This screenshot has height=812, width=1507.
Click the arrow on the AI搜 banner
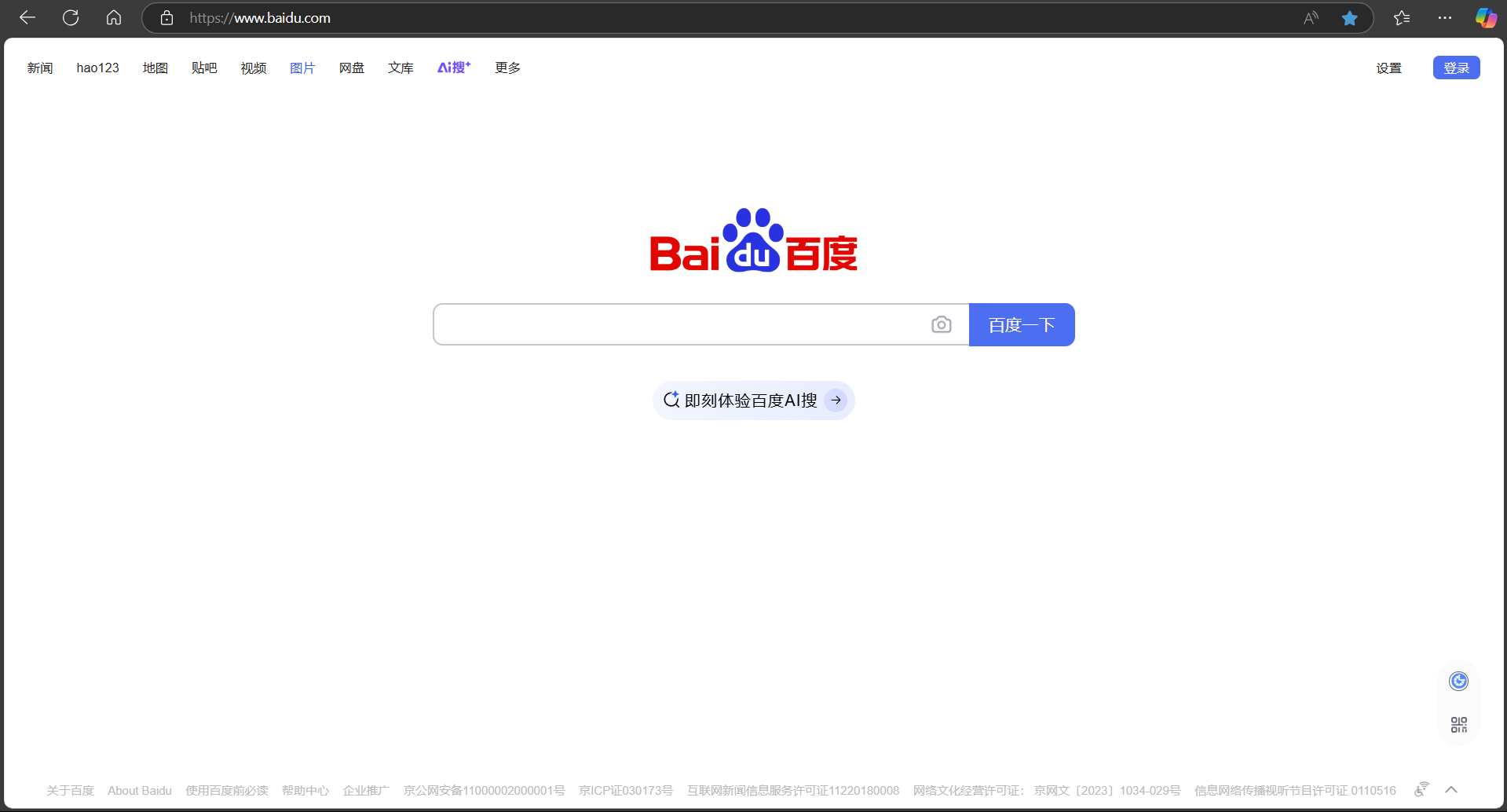coord(836,401)
